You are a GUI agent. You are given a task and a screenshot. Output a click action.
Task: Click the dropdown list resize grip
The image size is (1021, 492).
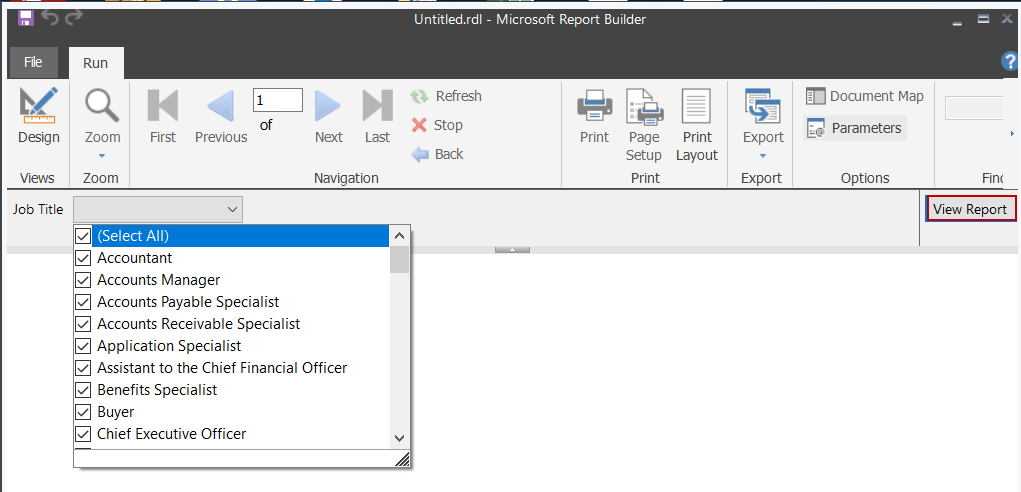(x=402, y=460)
